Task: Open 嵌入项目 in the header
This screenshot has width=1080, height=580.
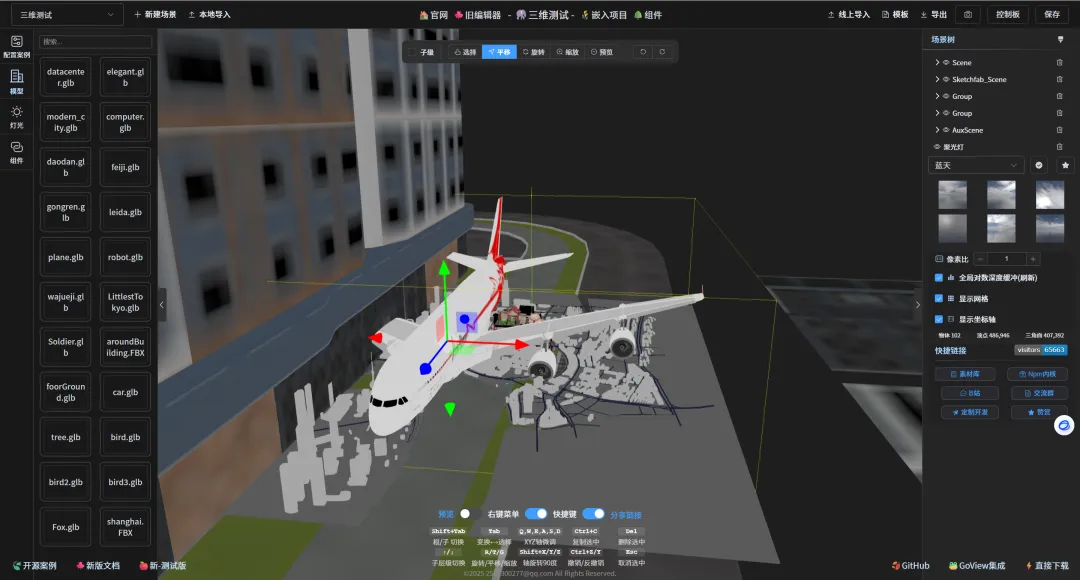Action: (x=605, y=14)
